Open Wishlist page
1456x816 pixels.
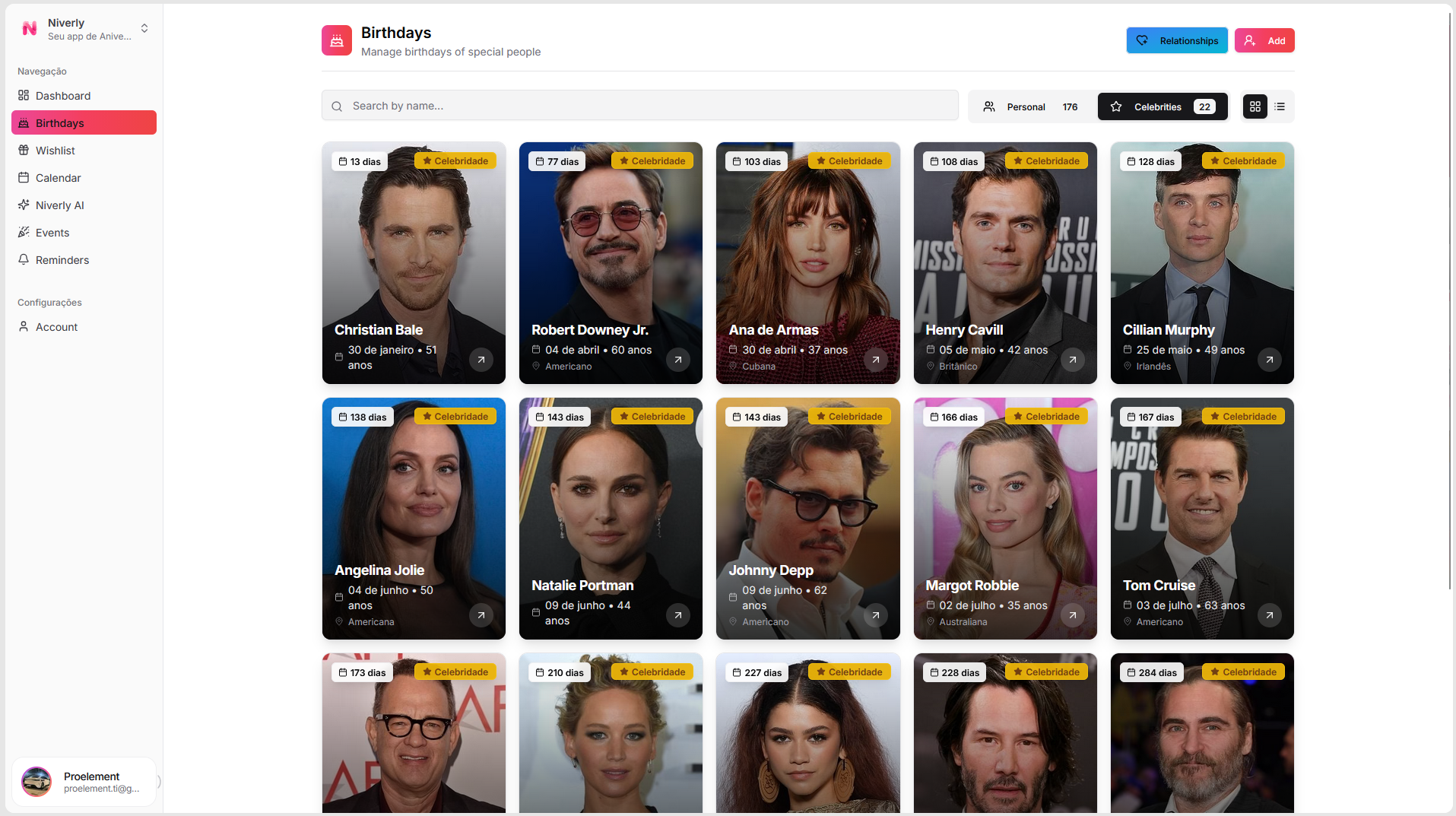(x=84, y=151)
